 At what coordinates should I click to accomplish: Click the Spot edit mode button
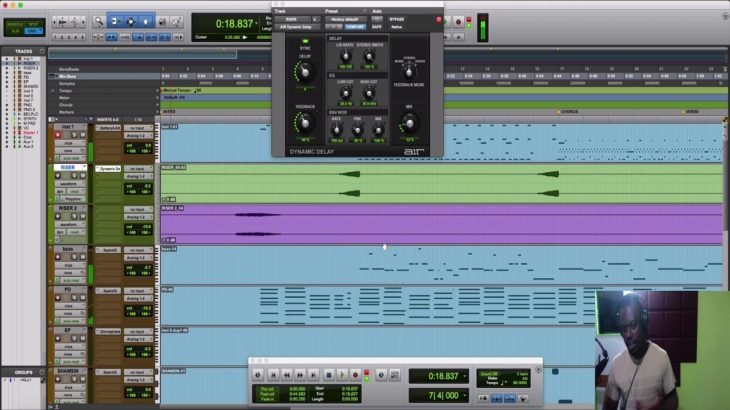click(33, 24)
